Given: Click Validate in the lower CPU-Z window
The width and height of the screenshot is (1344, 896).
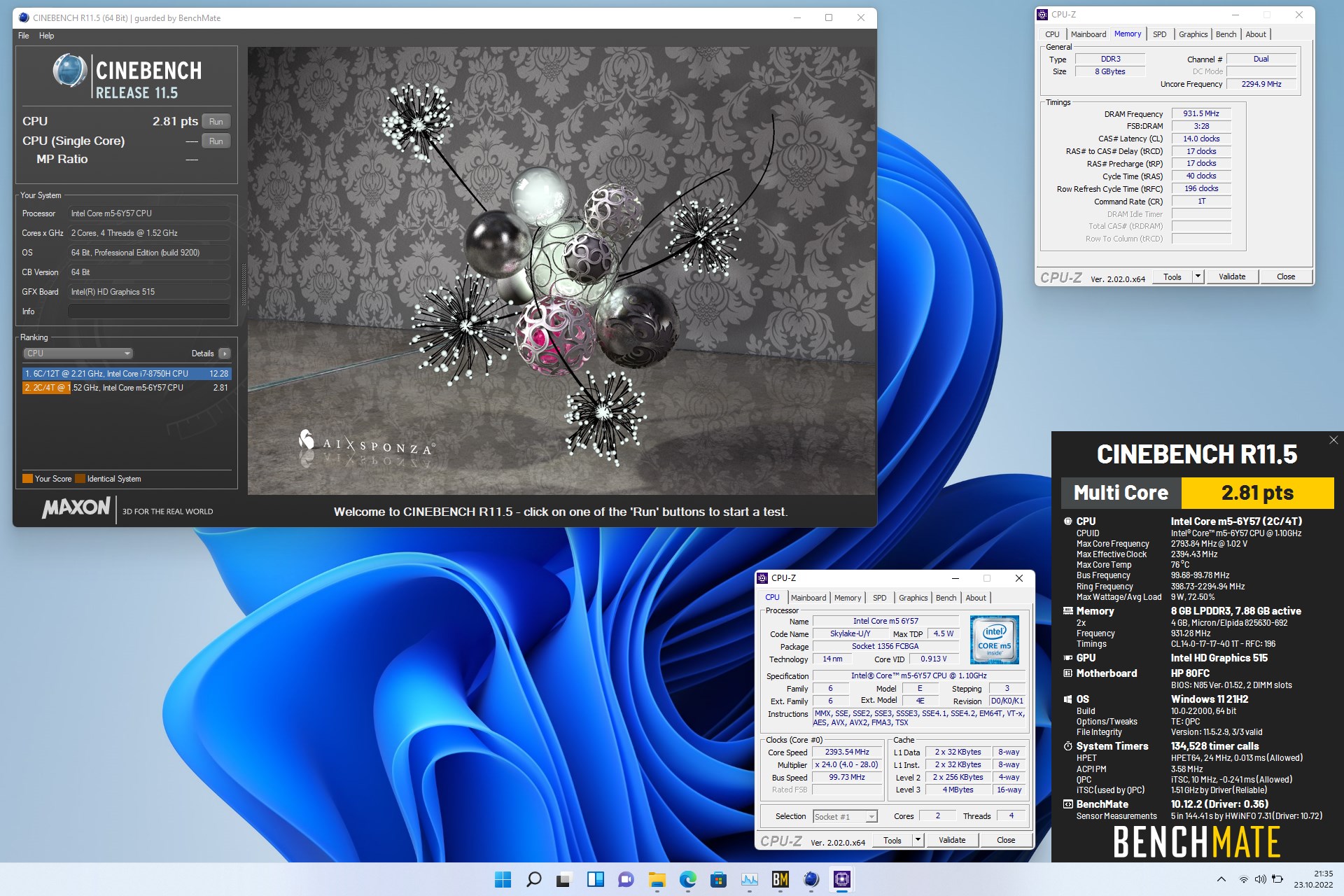Looking at the screenshot, I should [952, 840].
